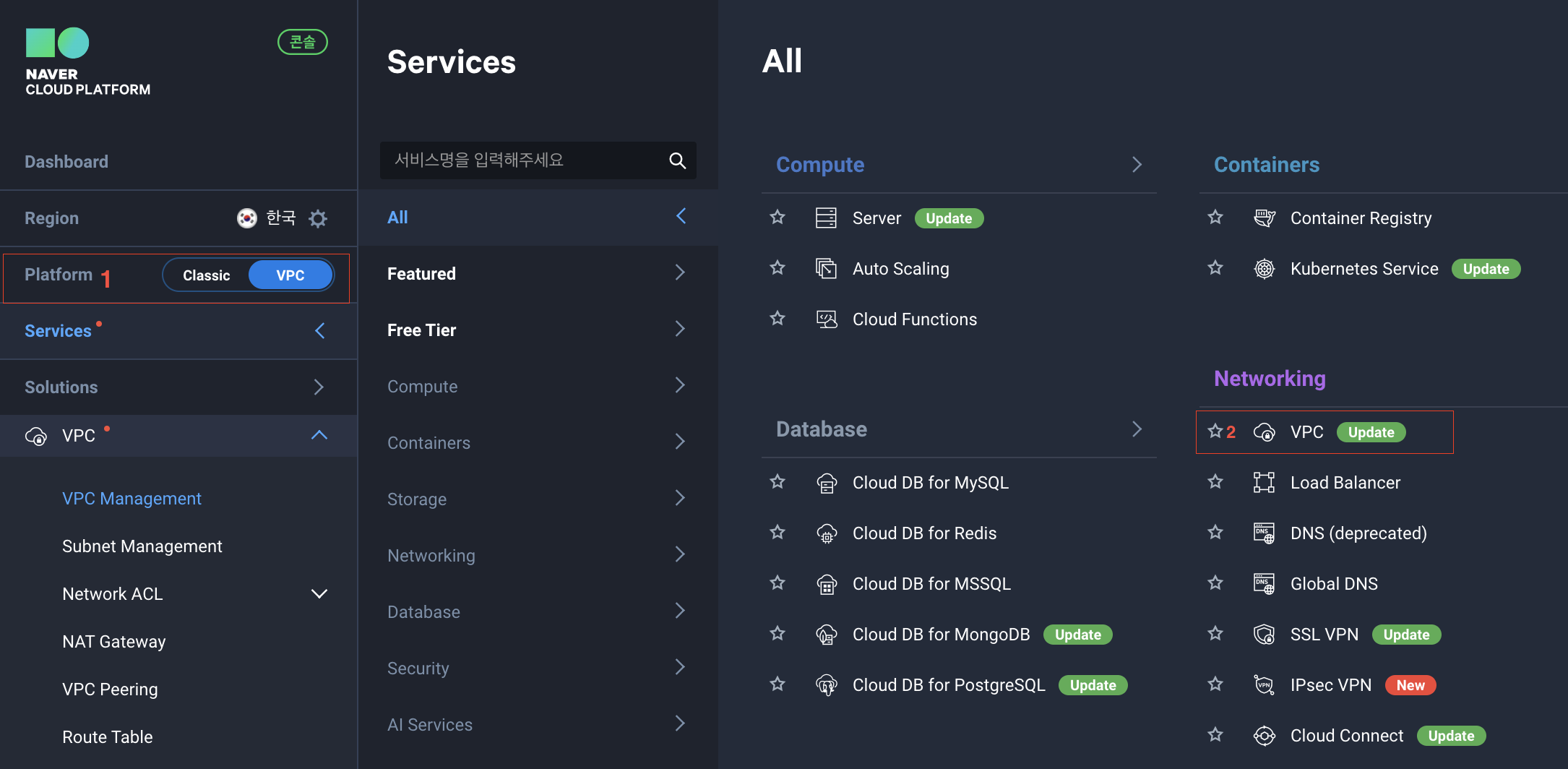
Task: Star the VPC networking service
Action: point(1215,431)
